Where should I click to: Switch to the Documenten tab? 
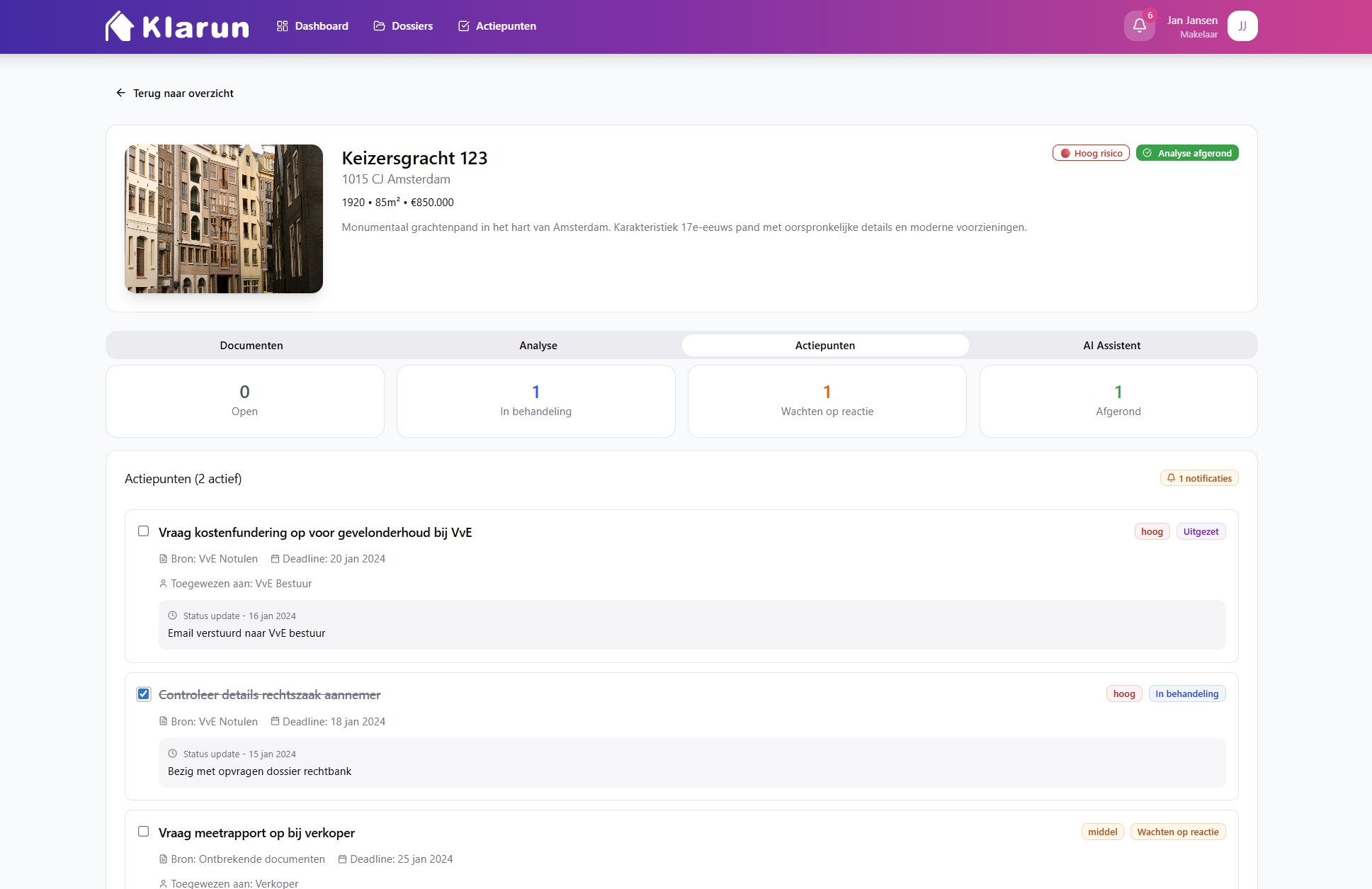click(x=251, y=346)
